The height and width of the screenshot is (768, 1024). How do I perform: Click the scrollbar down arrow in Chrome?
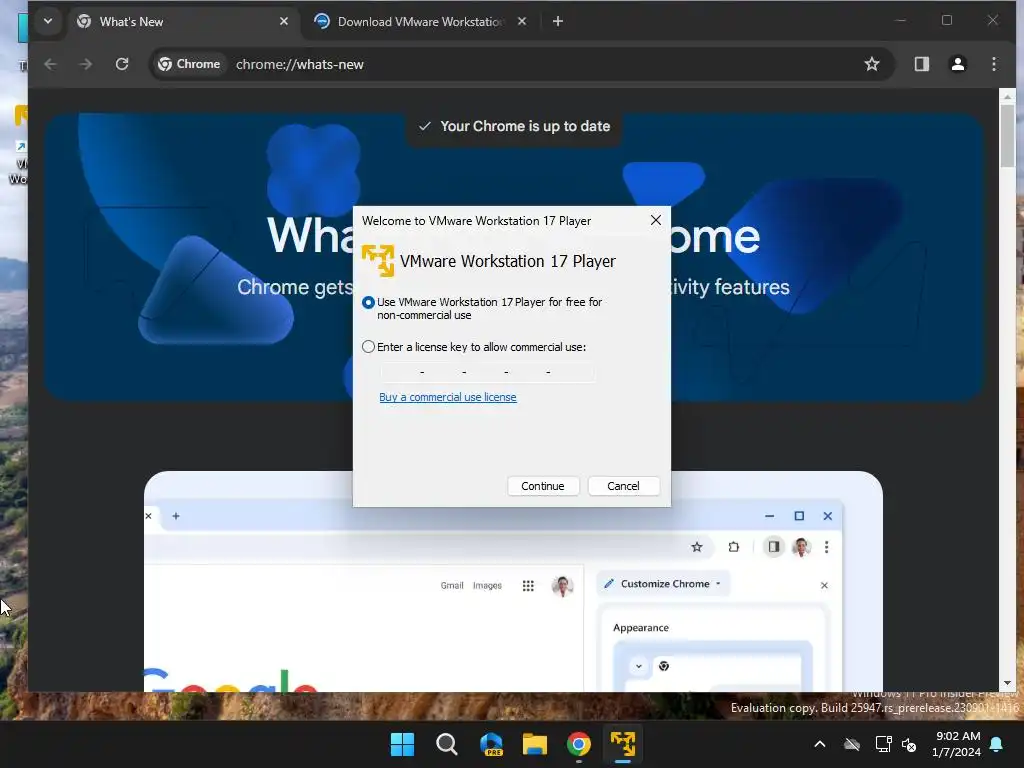[x=1007, y=683]
